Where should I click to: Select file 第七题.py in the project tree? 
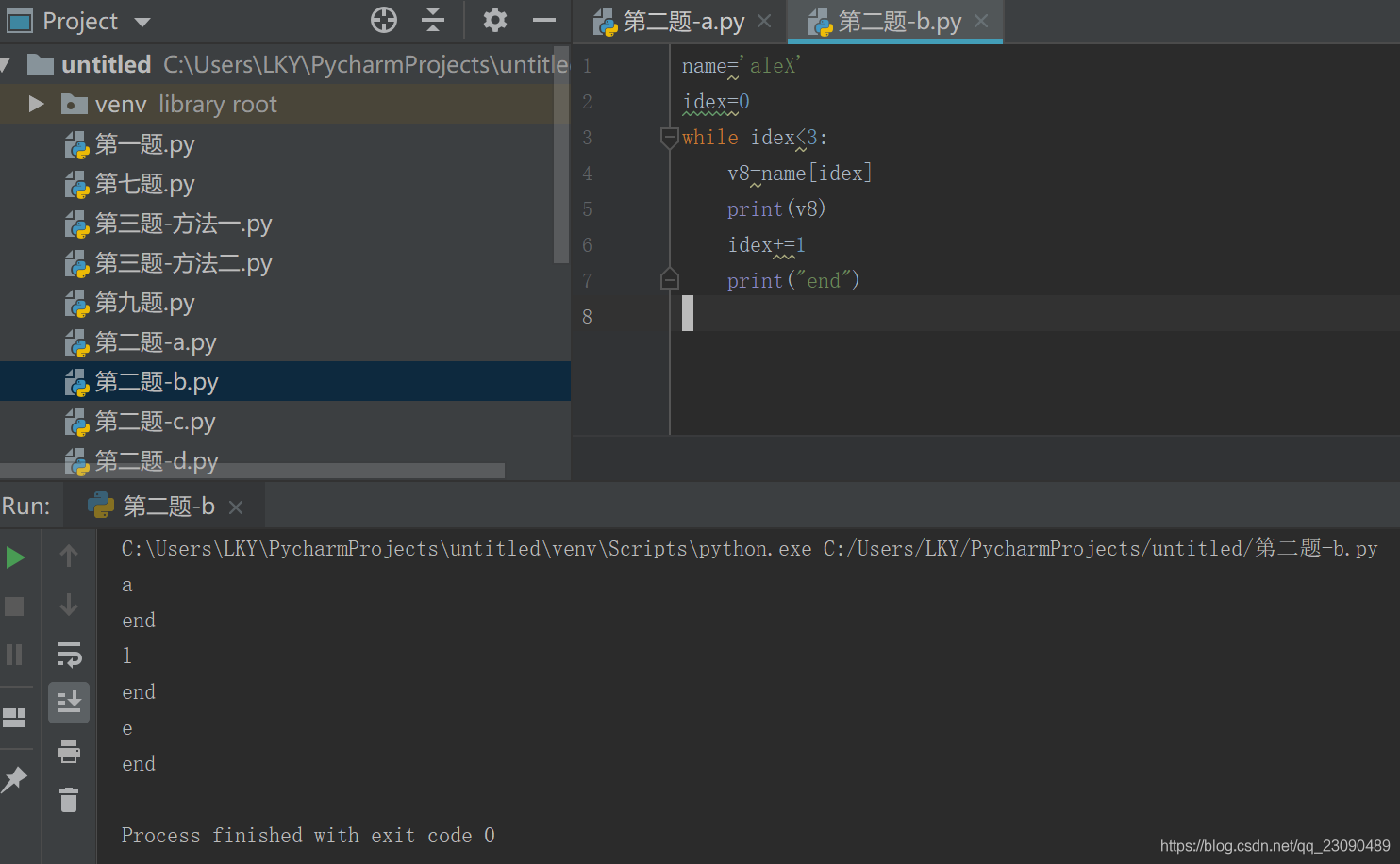coord(145,184)
